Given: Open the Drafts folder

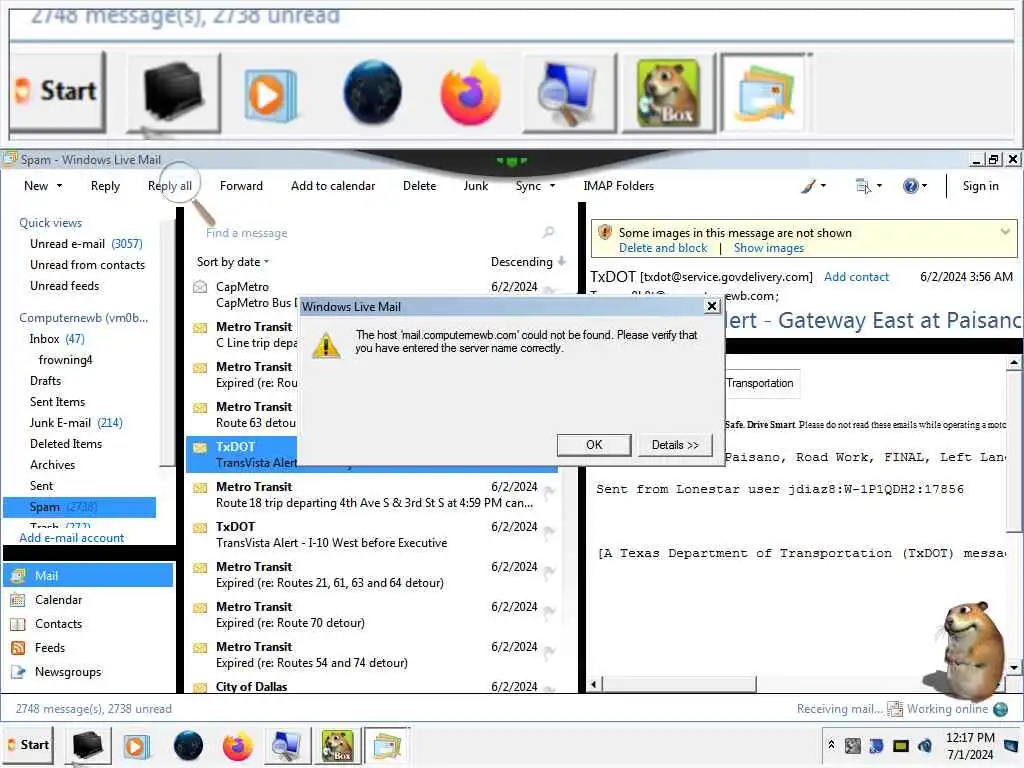Looking at the screenshot, I should pyautogui.click(x=45, y=381).
